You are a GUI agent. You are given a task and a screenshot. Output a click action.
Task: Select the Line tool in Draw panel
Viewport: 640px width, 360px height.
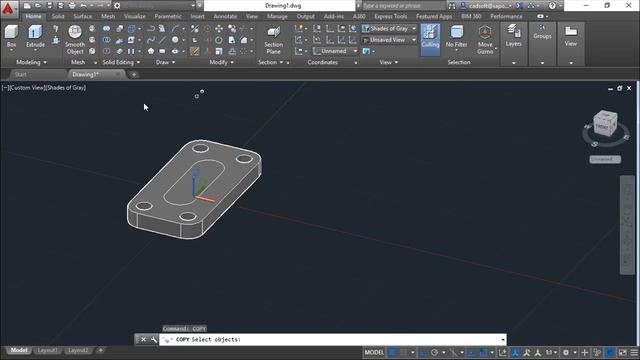tap(162, 40)
